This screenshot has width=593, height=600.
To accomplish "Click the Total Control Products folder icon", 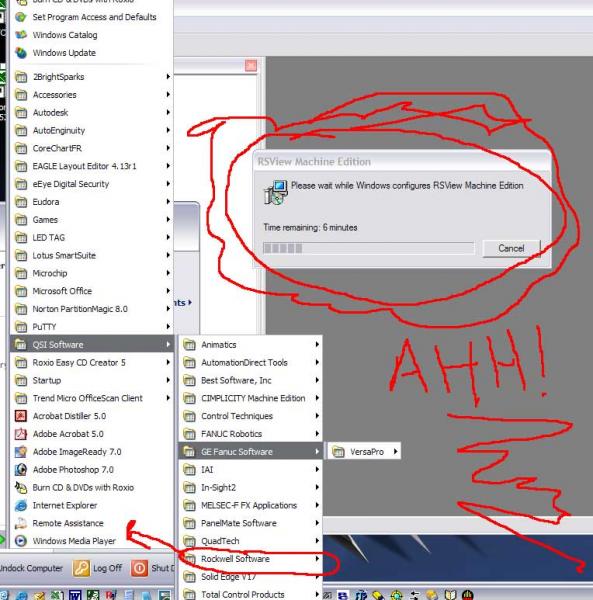I will pyautogui.click(x=189, y=595).
